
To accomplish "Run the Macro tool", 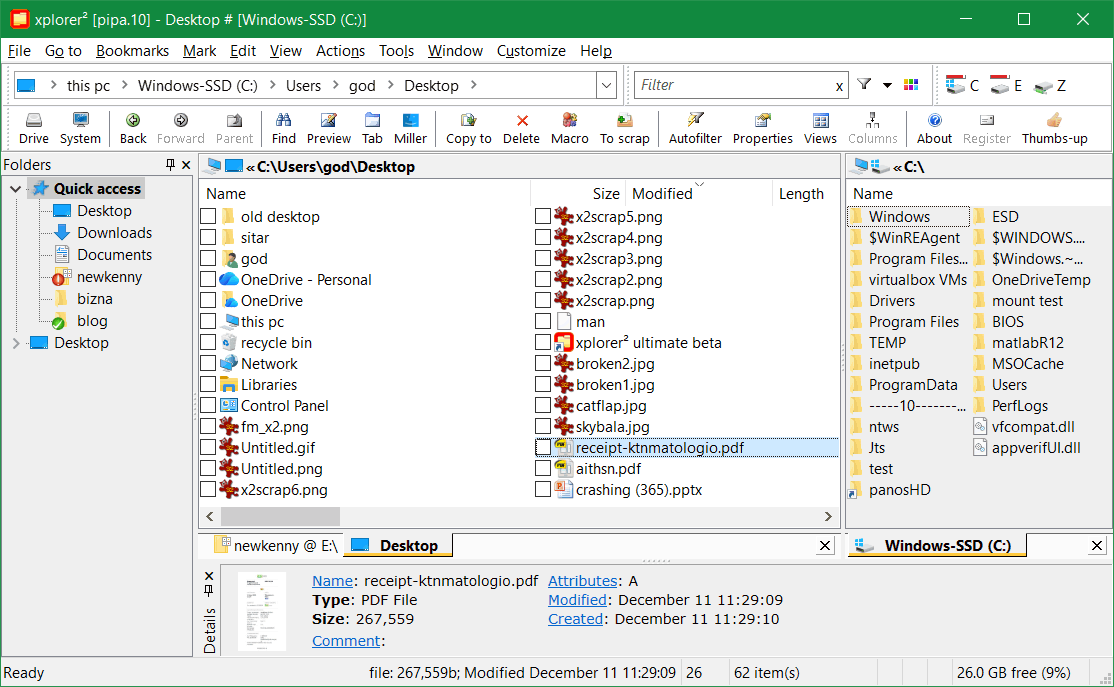I will tap(569, 128).
